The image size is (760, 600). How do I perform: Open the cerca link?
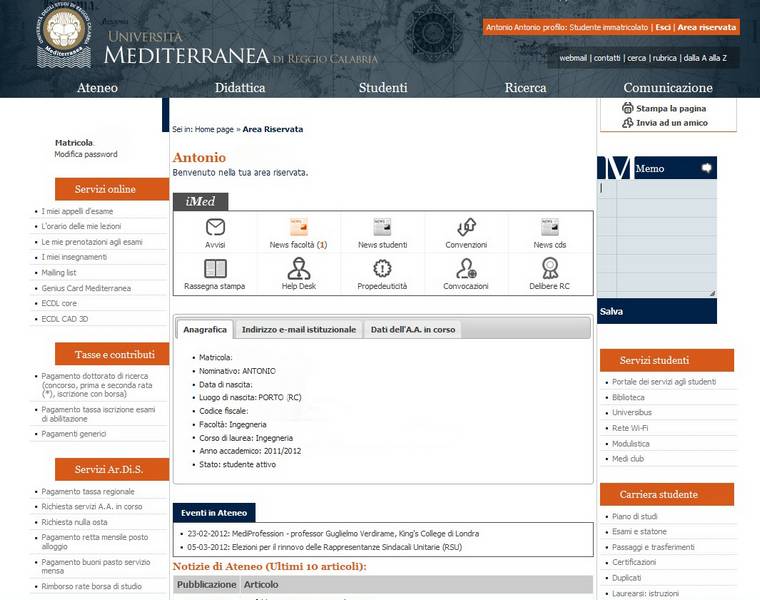[x=636, y=58]
